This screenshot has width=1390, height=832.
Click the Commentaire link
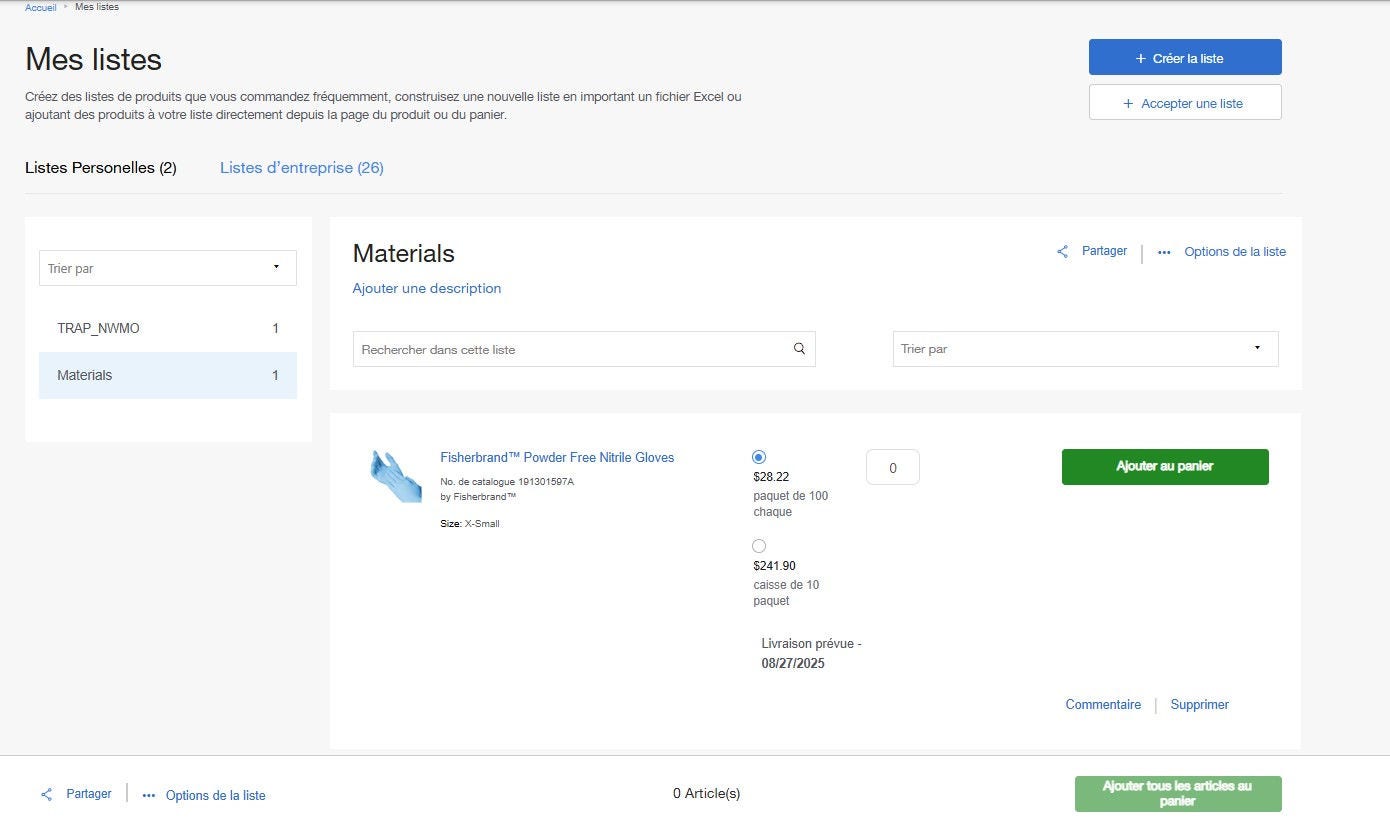(x=1103, y=705)
